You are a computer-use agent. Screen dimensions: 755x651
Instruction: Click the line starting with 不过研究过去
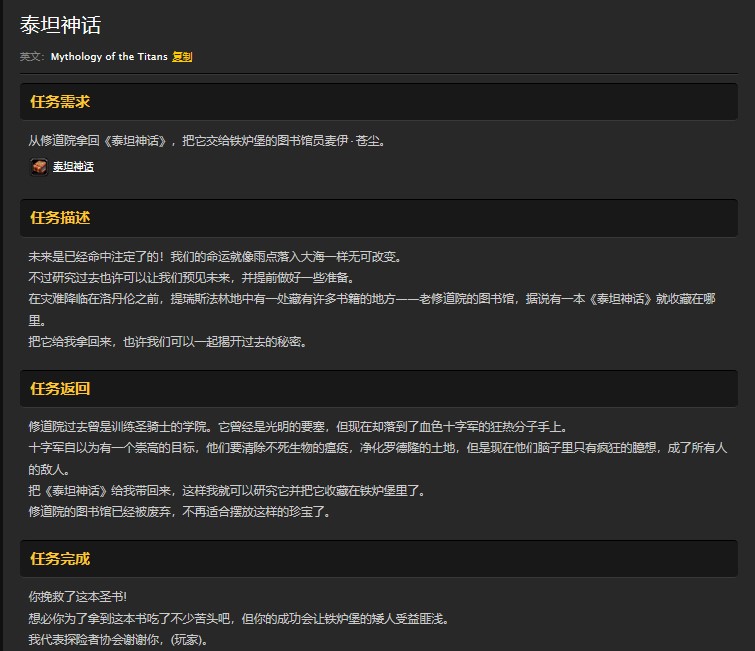[x=191, y=277]
